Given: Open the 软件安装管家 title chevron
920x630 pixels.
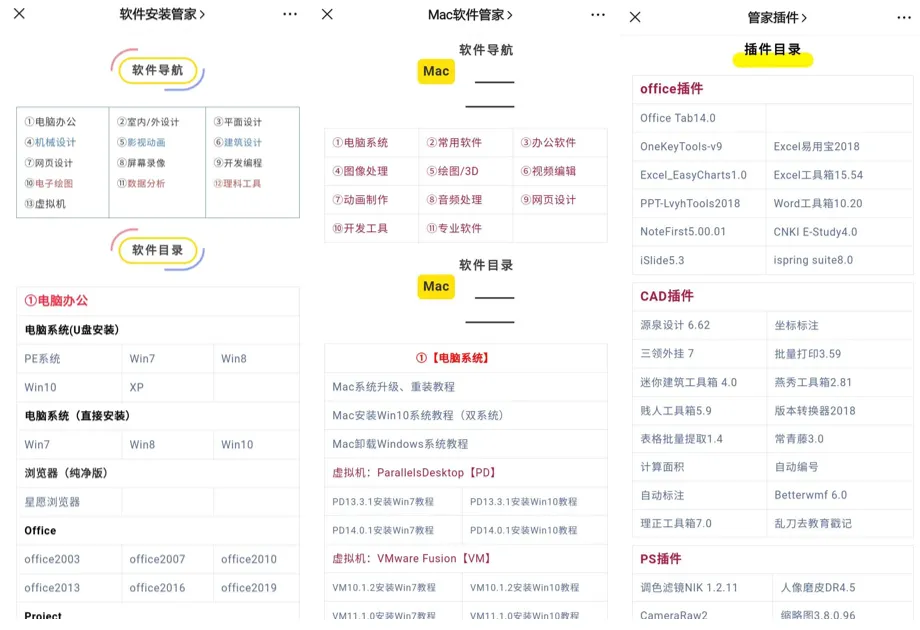Looking at the screenshot, I should (202, 15).
